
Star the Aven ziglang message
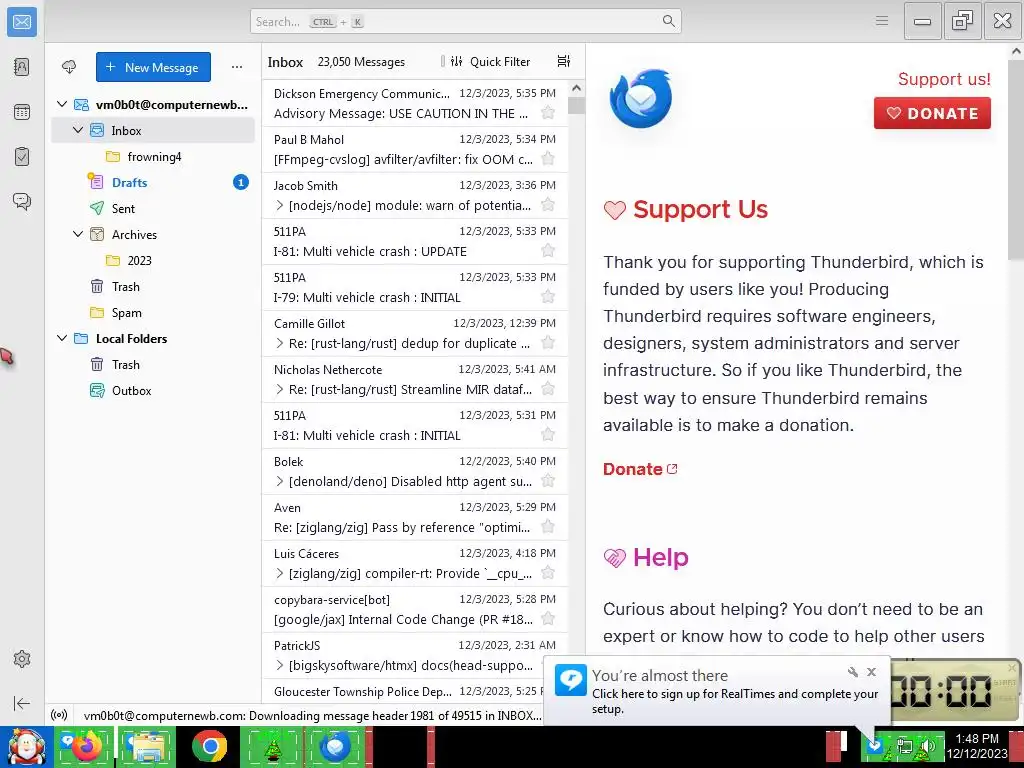point(548,527)
